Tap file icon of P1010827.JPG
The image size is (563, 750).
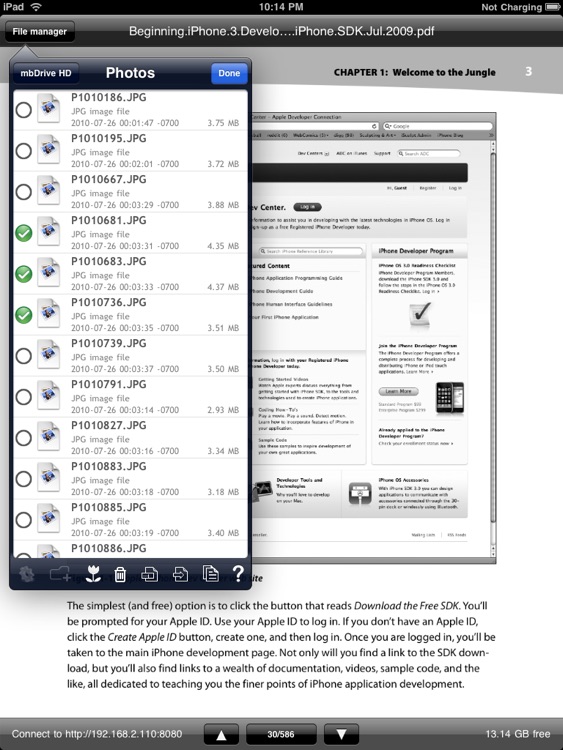tap(48, 437)
